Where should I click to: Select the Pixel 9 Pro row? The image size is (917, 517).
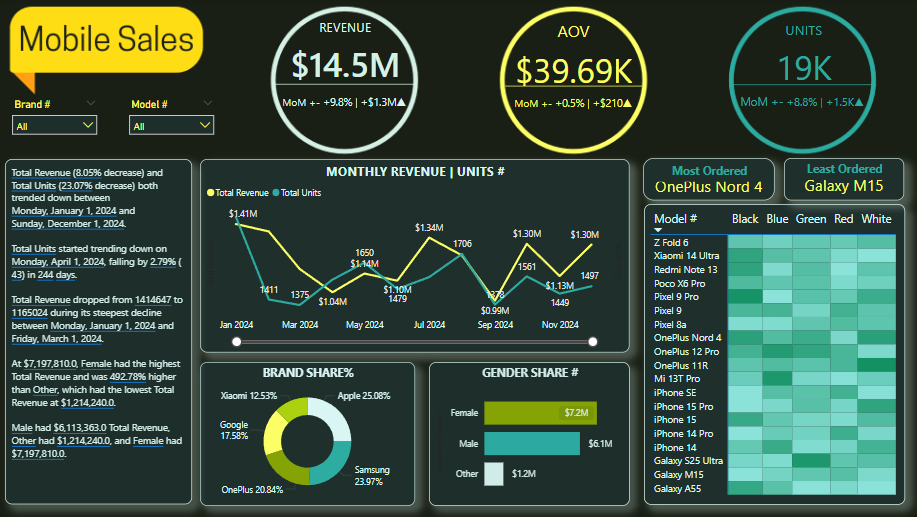[774, 297]
